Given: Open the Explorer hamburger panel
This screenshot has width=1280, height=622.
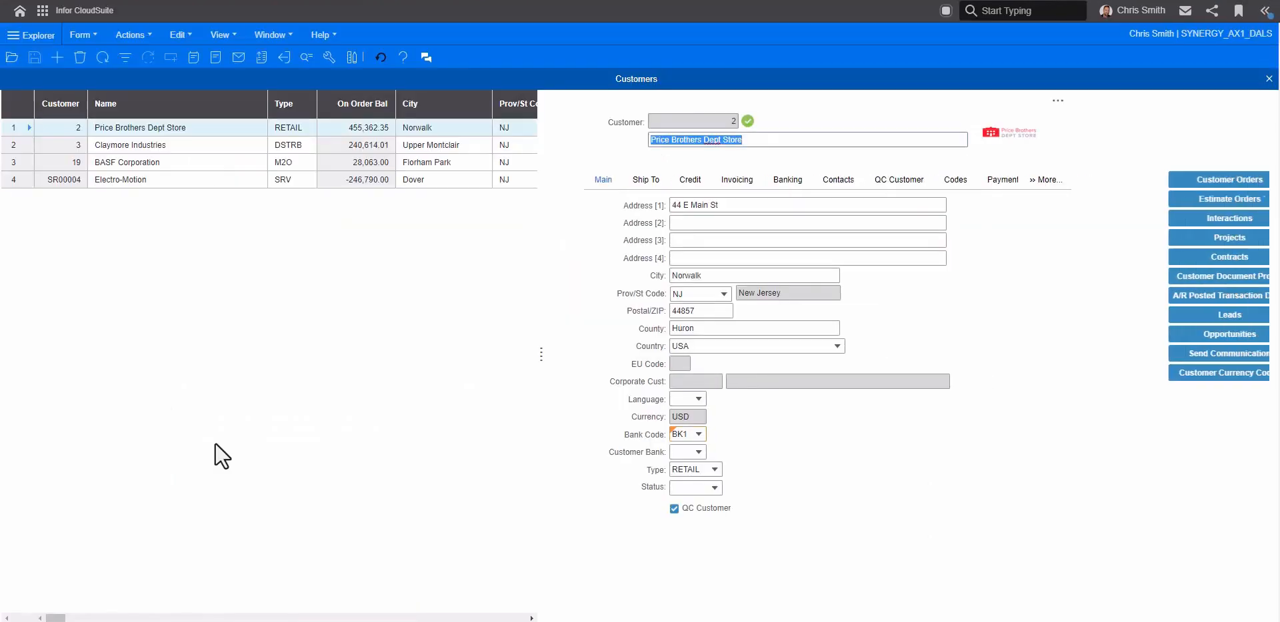Looking at the screenshot, I should (x=30, y=35).
